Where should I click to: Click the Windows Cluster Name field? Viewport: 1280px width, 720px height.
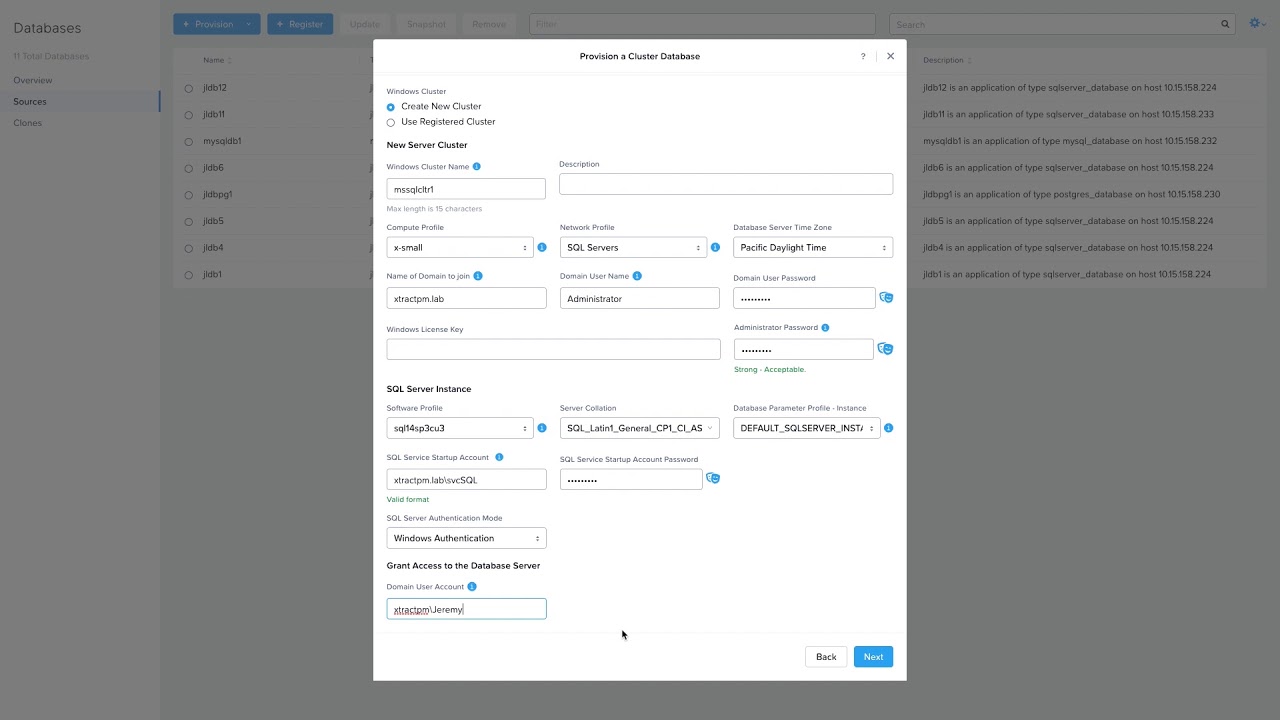tap(466, 189)
